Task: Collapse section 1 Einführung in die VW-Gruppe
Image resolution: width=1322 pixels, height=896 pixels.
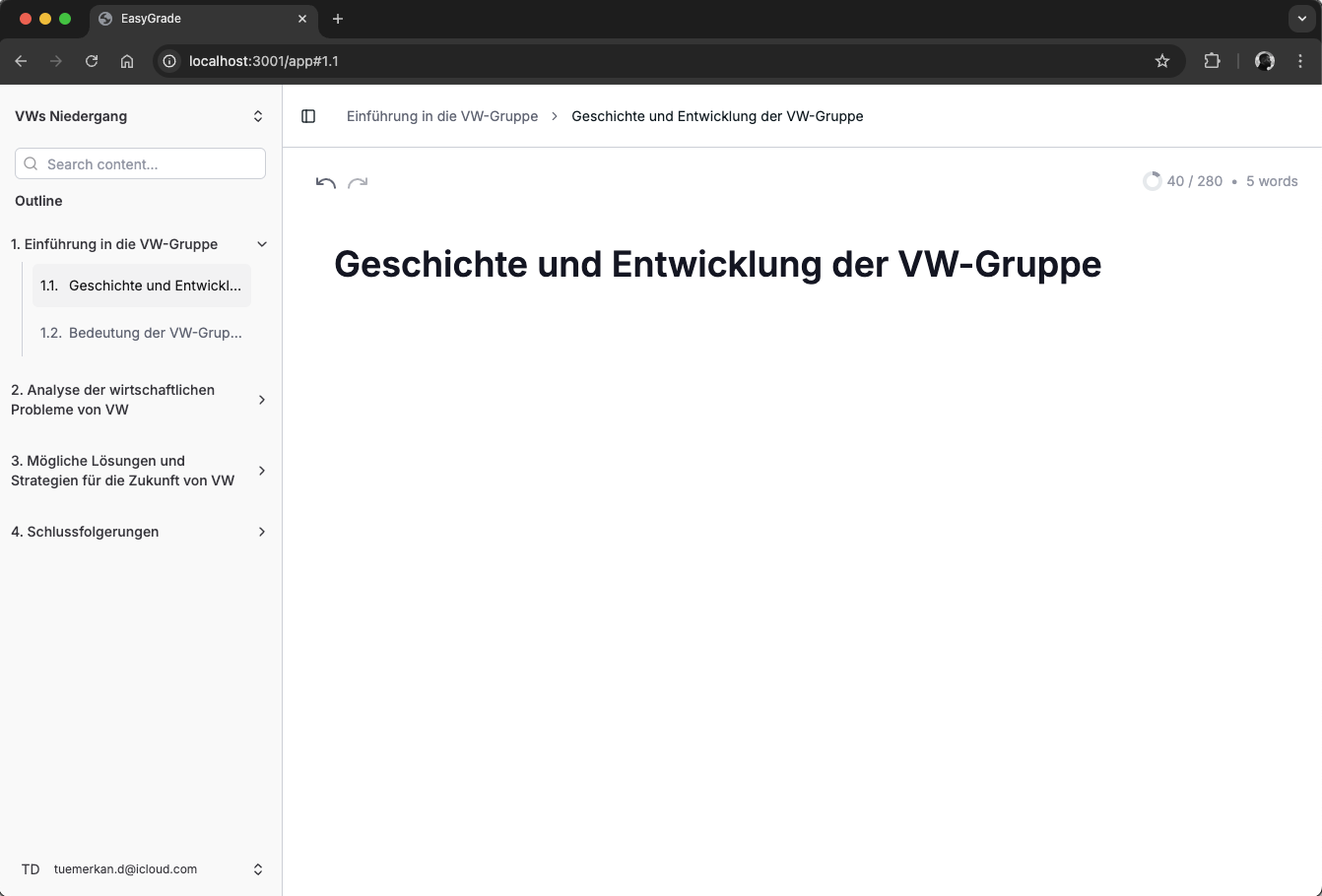Action: click(261, 244)
